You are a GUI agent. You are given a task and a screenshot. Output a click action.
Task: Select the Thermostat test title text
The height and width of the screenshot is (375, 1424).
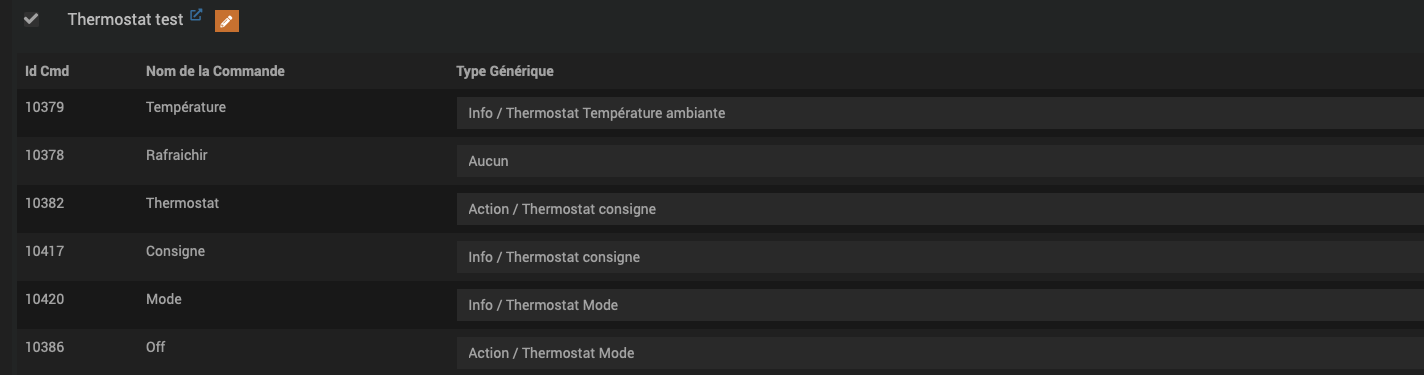pyautogui.click(x=125, y=20)
